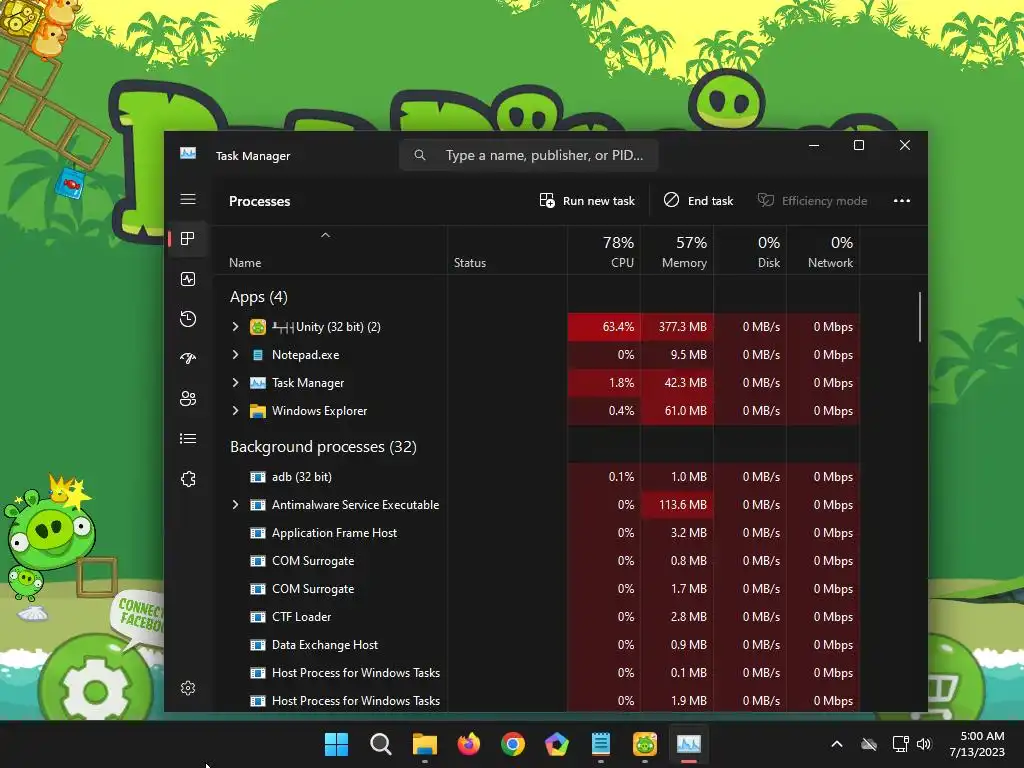The height and width of the screenshot is (768, 1024).
Task: Click the Unity (32 bit) pig app icon
Action: pos(258,327)
